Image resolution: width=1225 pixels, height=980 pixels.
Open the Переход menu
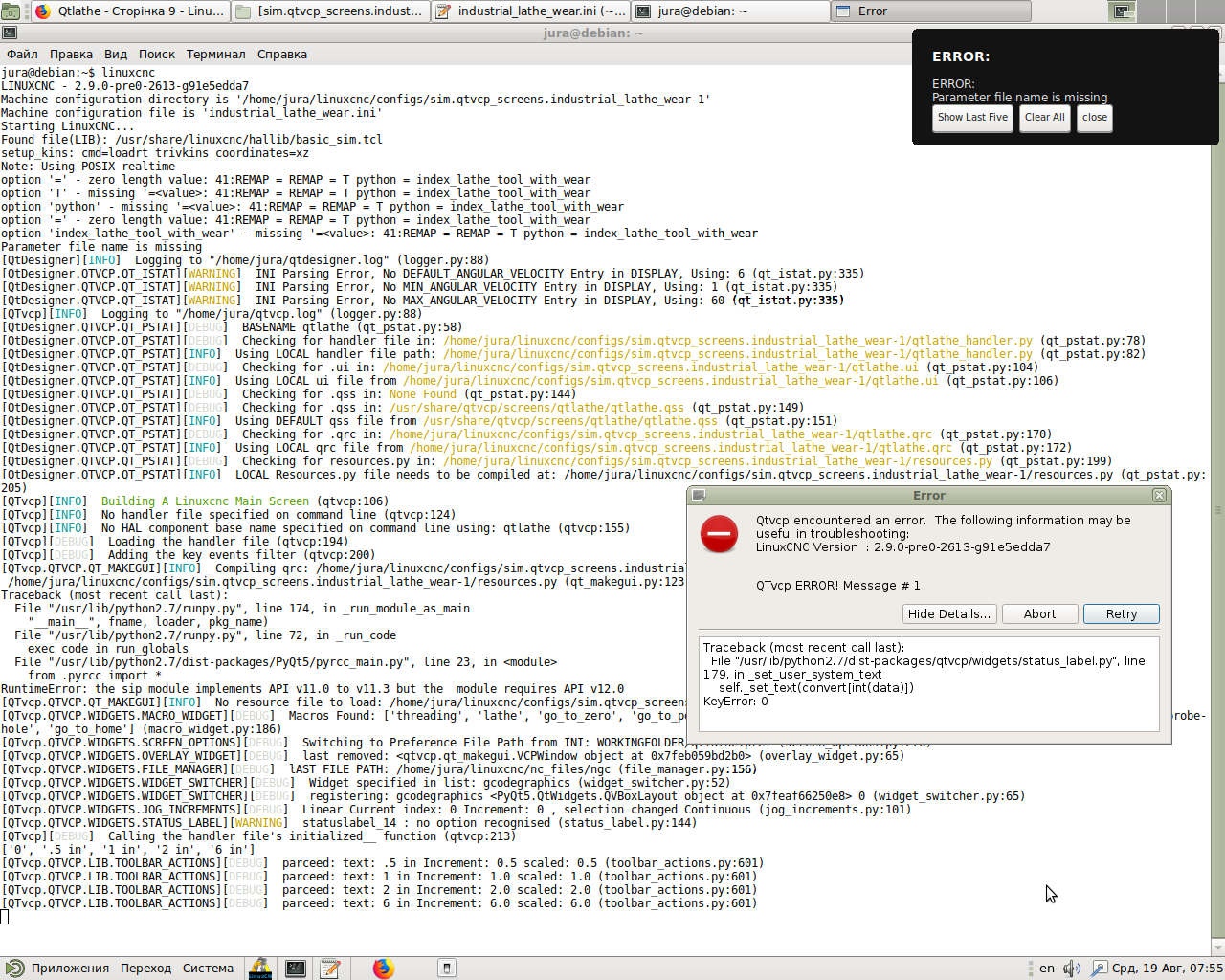pyautogui.click(x=145, y=969)
